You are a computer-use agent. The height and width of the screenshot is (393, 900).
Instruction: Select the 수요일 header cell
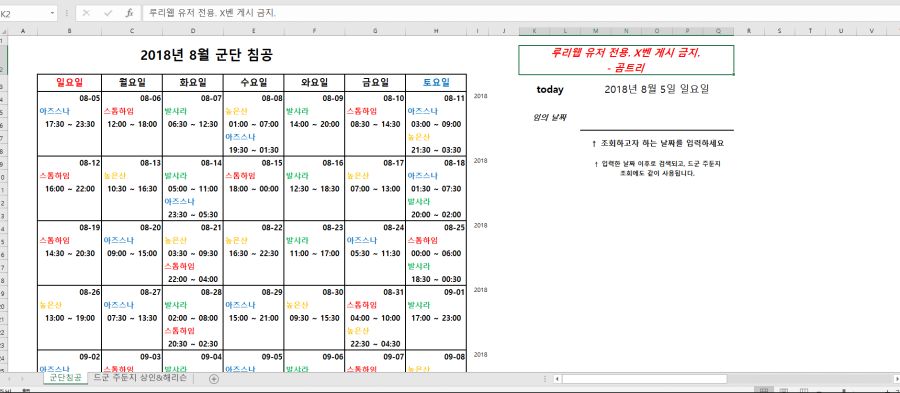(254, 83)
